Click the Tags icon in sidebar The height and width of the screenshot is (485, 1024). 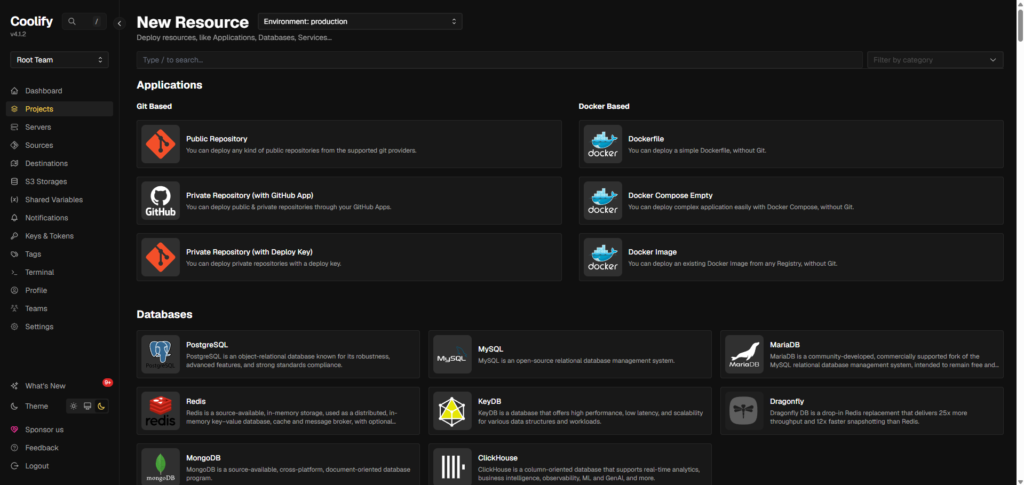[x=14, y=254]
